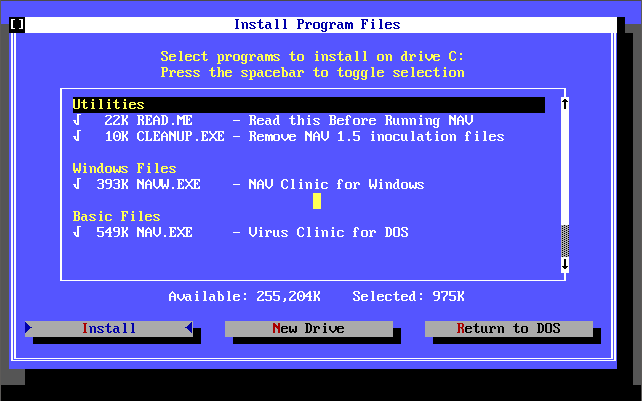Deselect the checkmark beside NAV.EXE
The width and height of the screenshot is (642, 401).
pyautogui.click(x=77, y=232)
